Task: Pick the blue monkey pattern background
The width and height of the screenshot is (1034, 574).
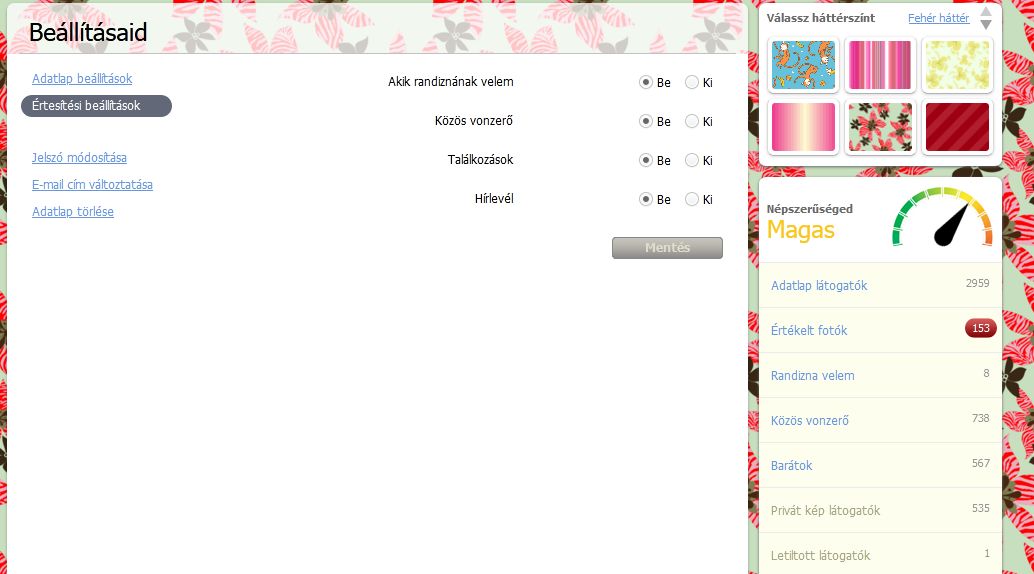Action: pyautogui.click(x=803, y=65)
